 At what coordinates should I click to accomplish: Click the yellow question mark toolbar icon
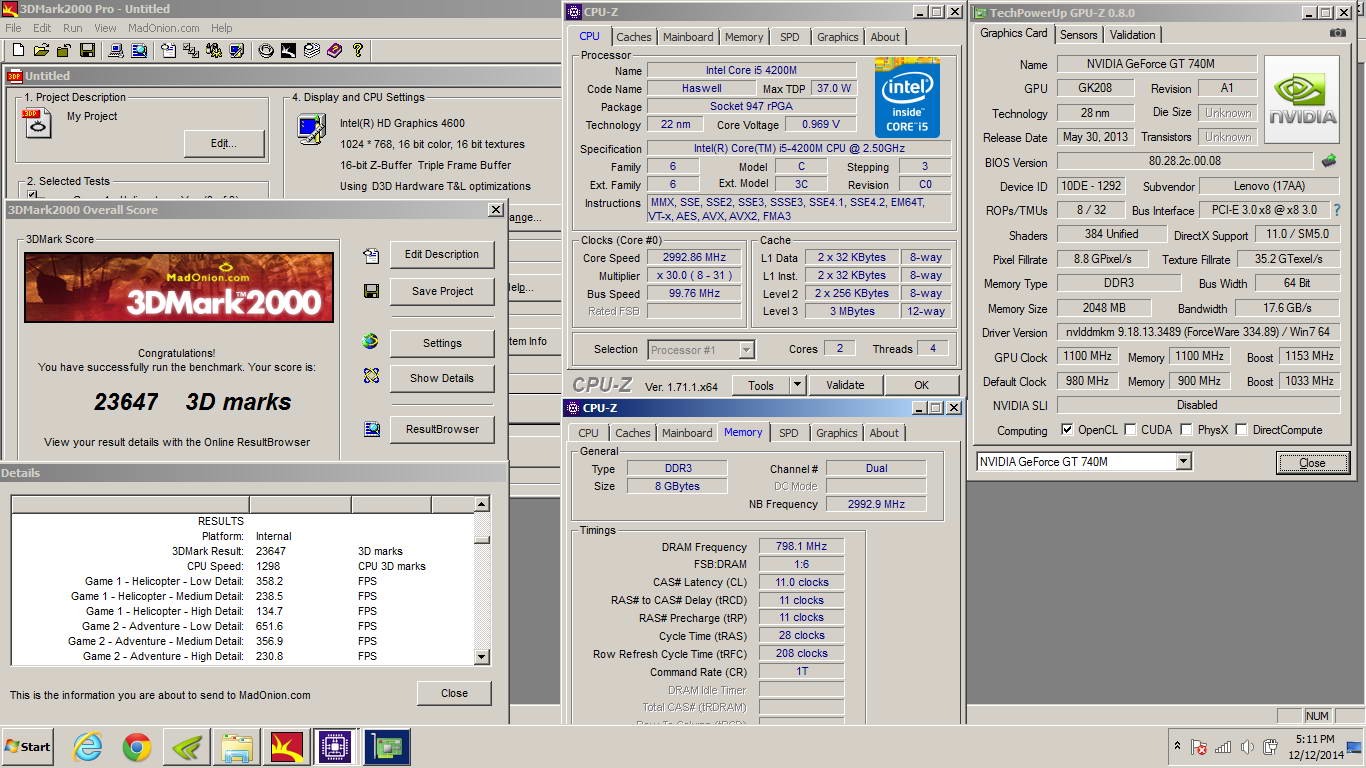click(358, 50)
